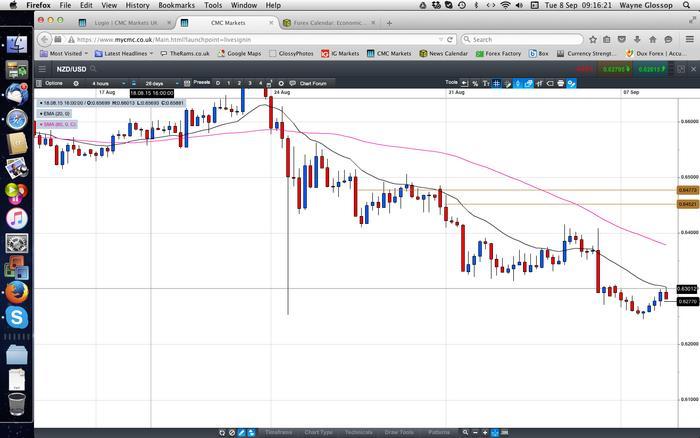Toggle the blue pencil drawing icon at bottom
This screenshot has height=438, width=700.
[x=242, y=433]
